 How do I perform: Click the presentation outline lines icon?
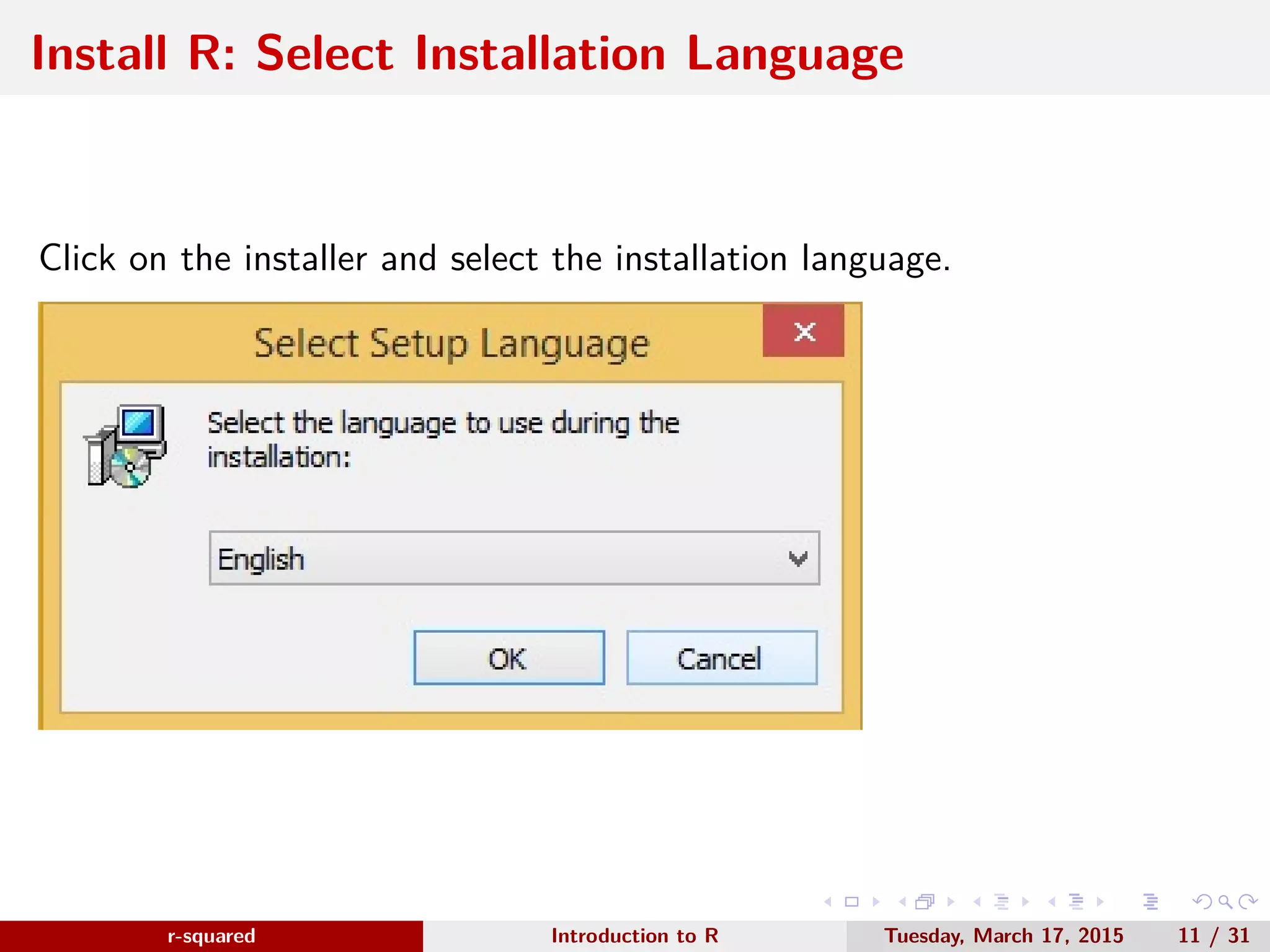[x=1150, y=902]
